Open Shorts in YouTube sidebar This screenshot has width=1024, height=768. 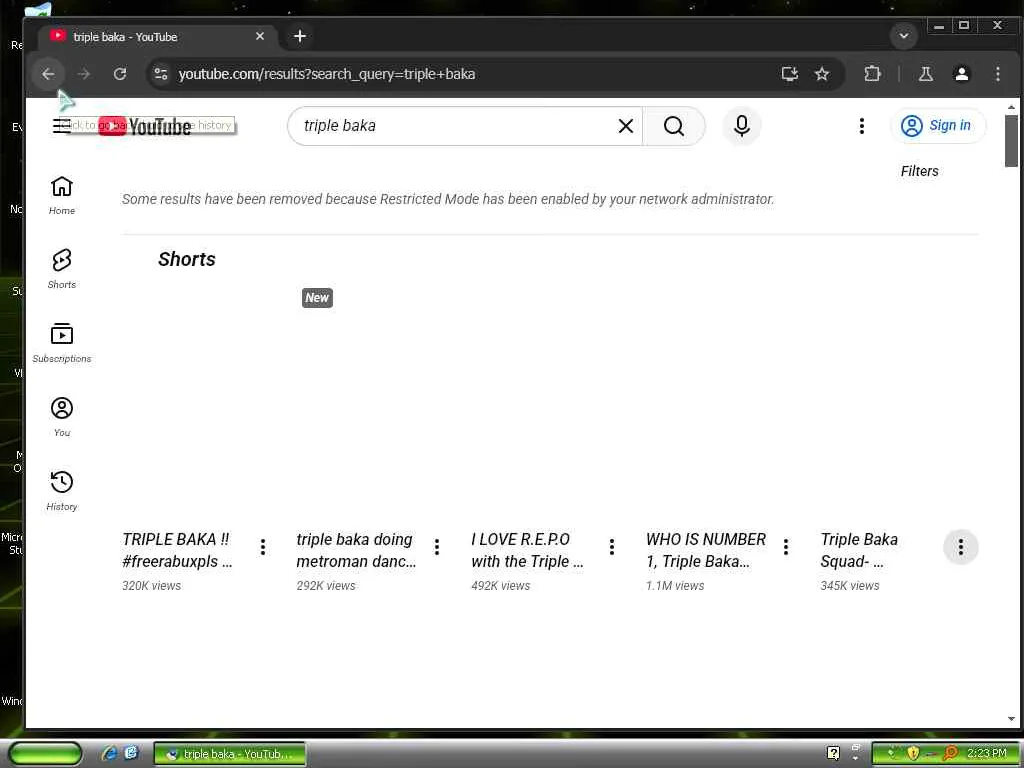[62, 269]
